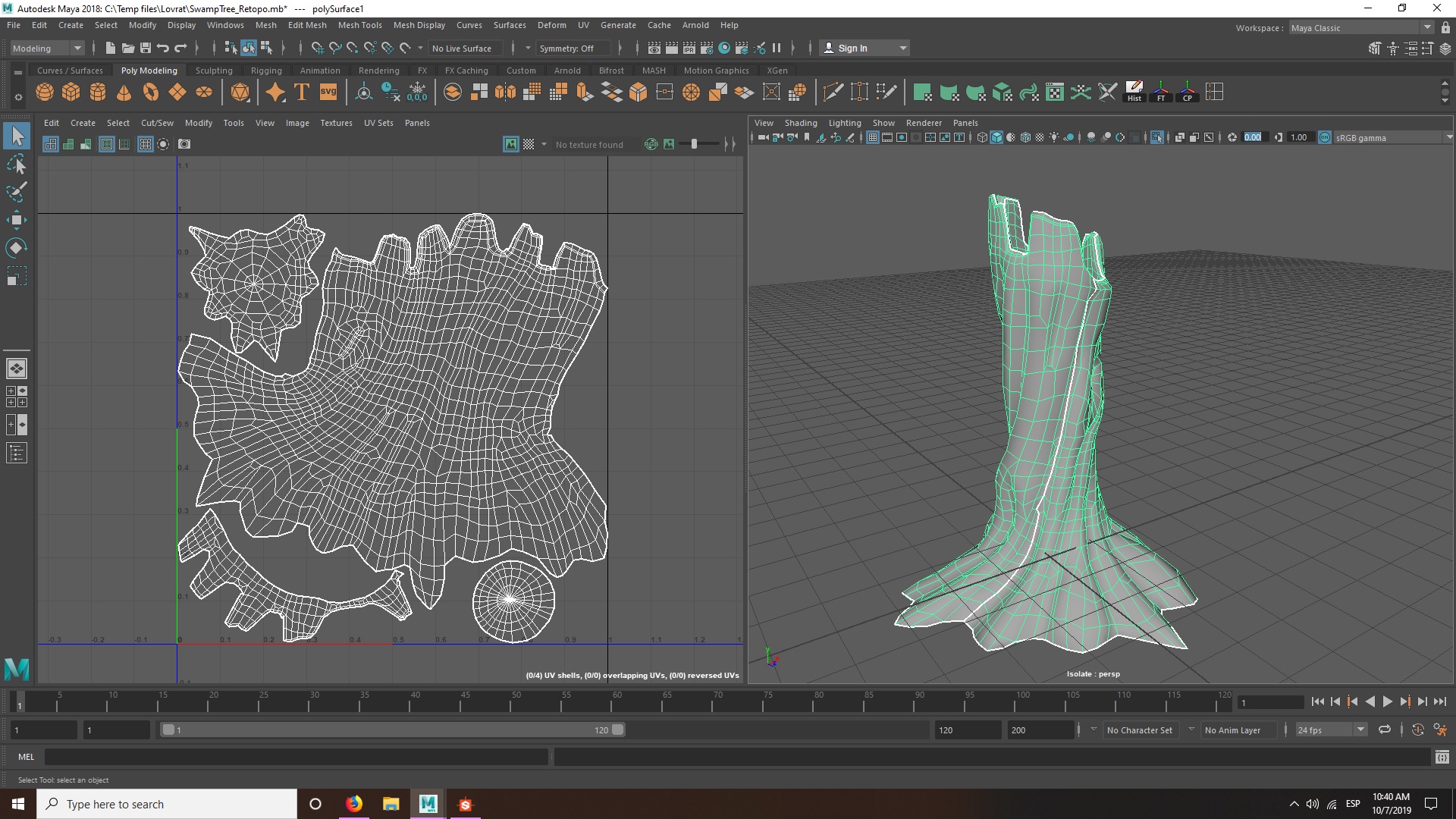Choose the Move tool in toolbox
The width and height of the screenshot is (1456, 819).
[x=17, y=220]
